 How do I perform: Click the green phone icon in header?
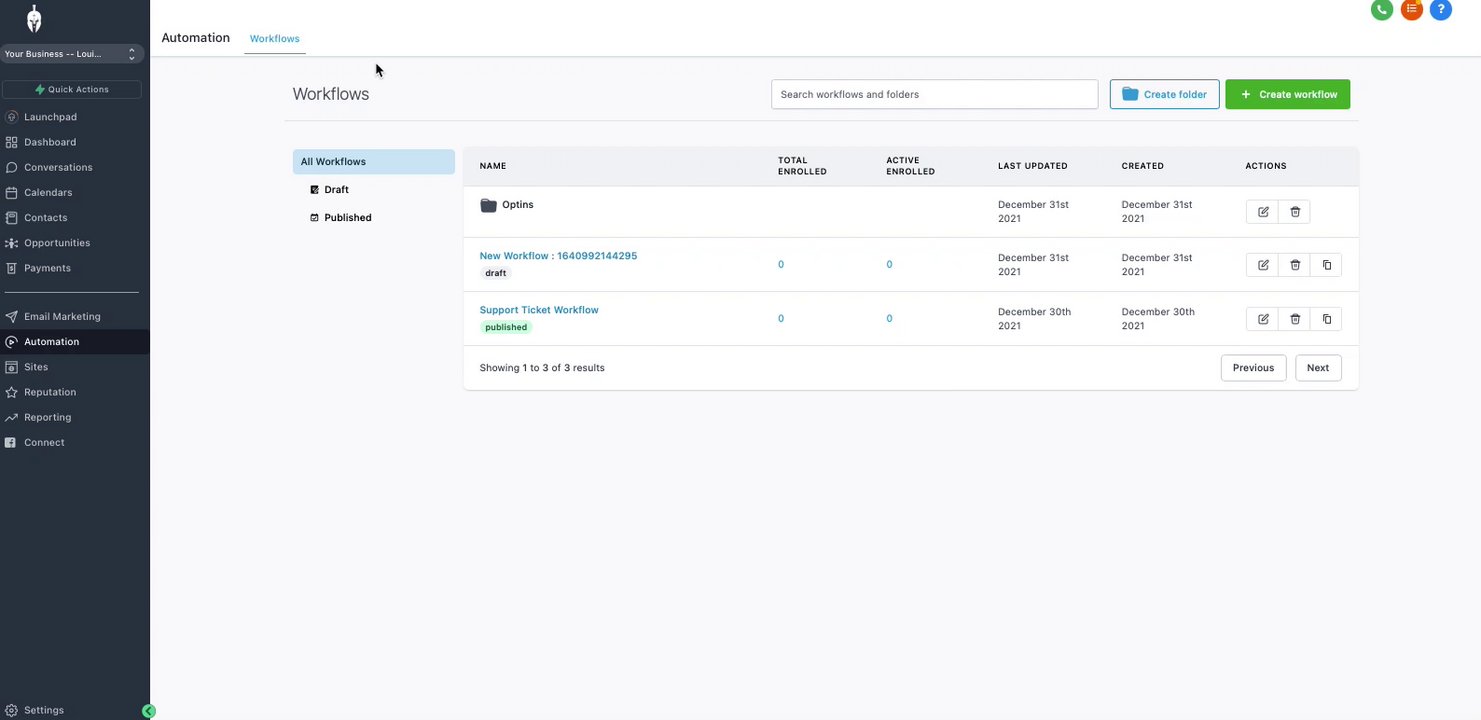click(1382, 10)
